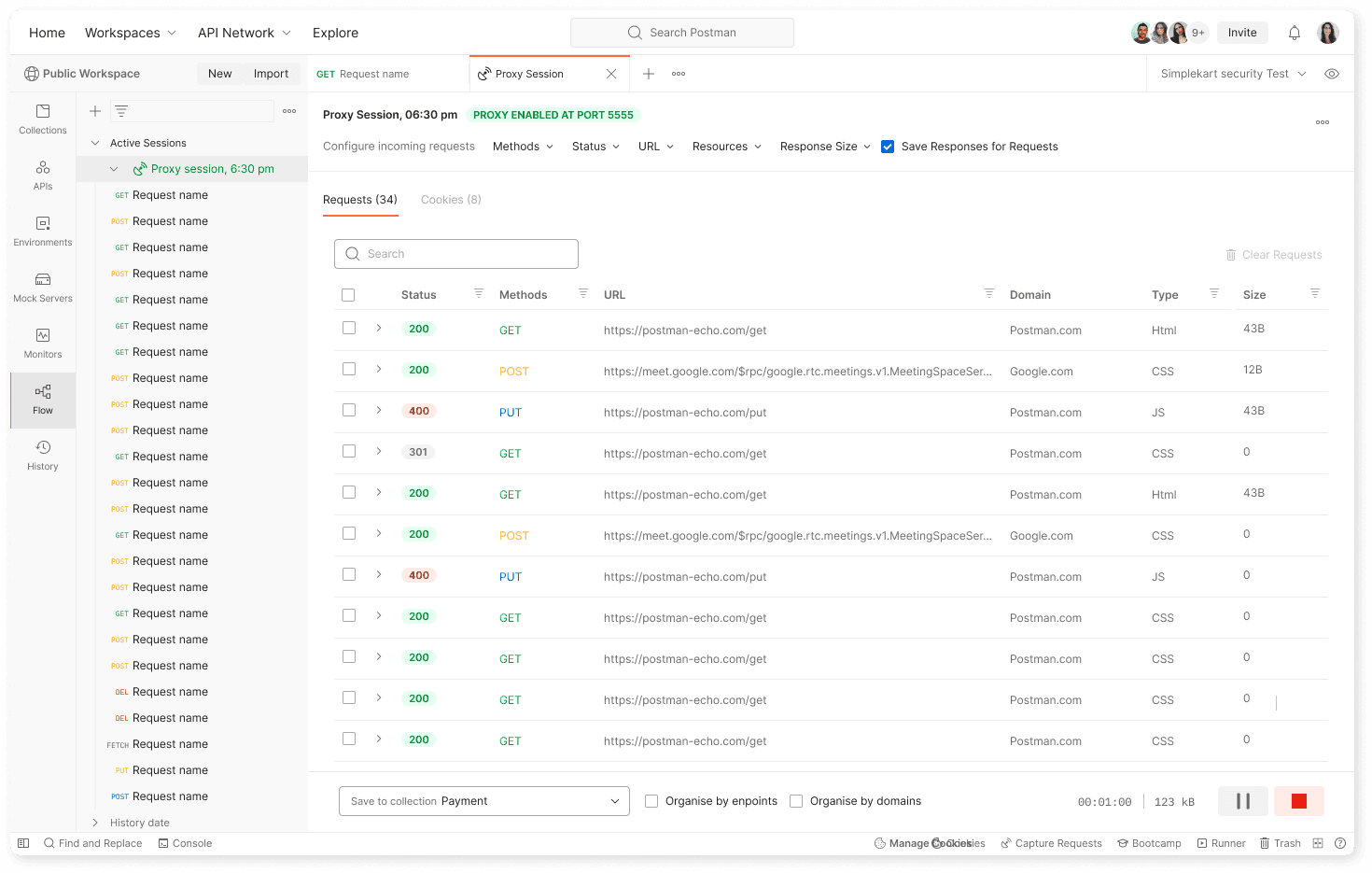Click the Import button
This screenshot has height=873, width=1372.
click(272, 74)
